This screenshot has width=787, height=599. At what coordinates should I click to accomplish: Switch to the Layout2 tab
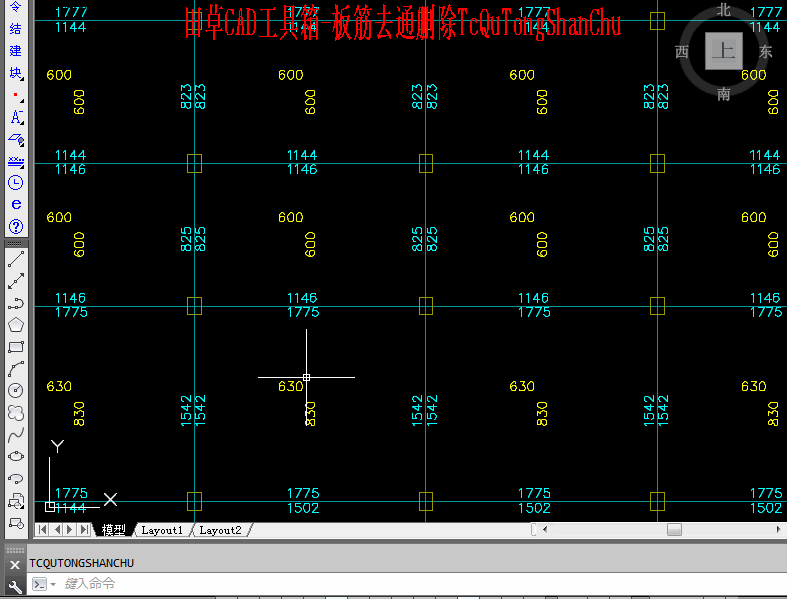(x=220, y=530)
